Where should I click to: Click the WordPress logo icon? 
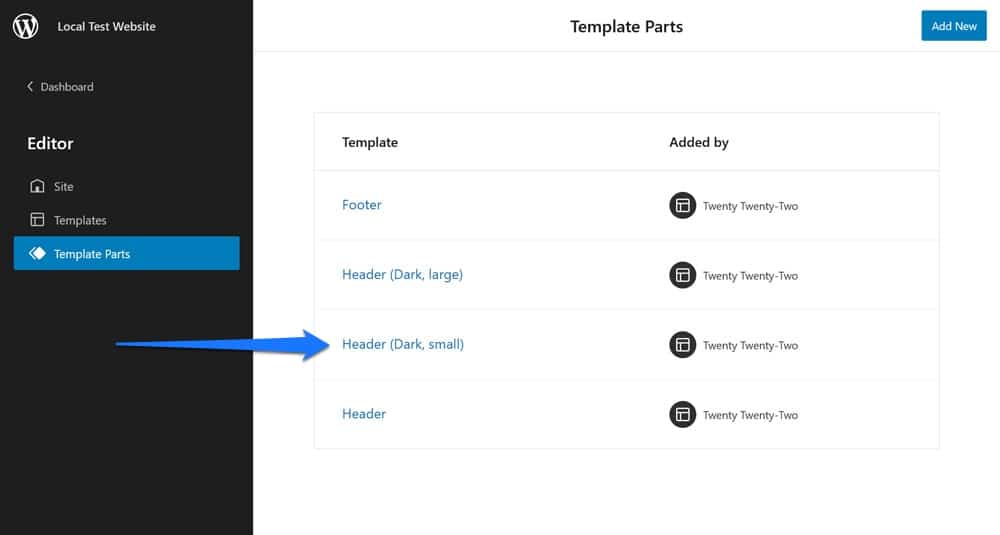(x=26, y=26)
